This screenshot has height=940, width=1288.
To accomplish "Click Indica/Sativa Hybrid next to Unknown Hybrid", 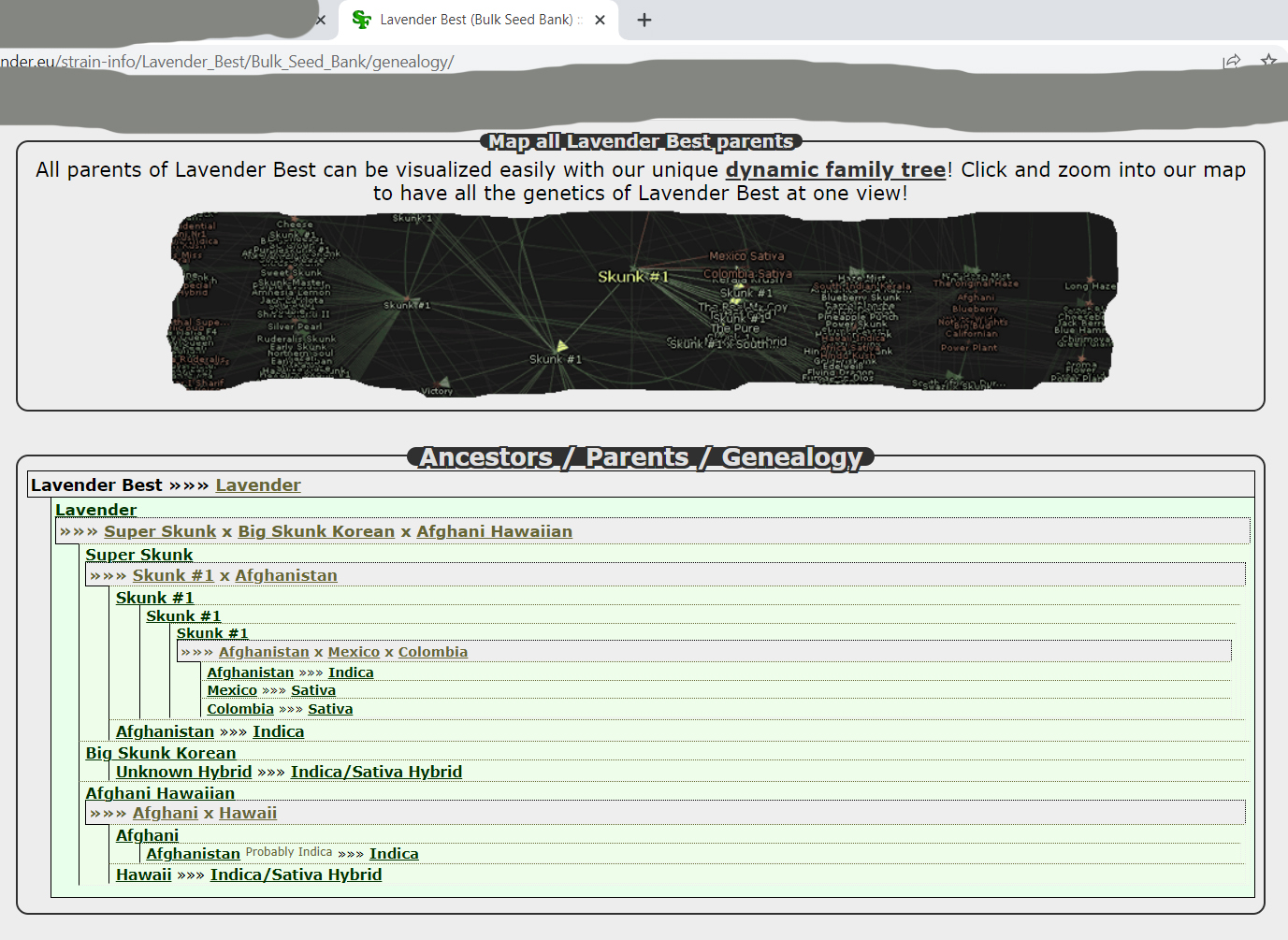I will coord(376,772).
